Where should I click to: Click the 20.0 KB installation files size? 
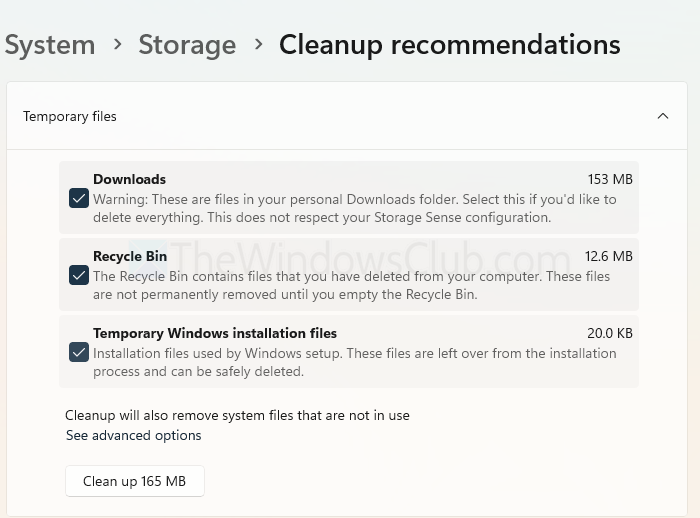610,333
